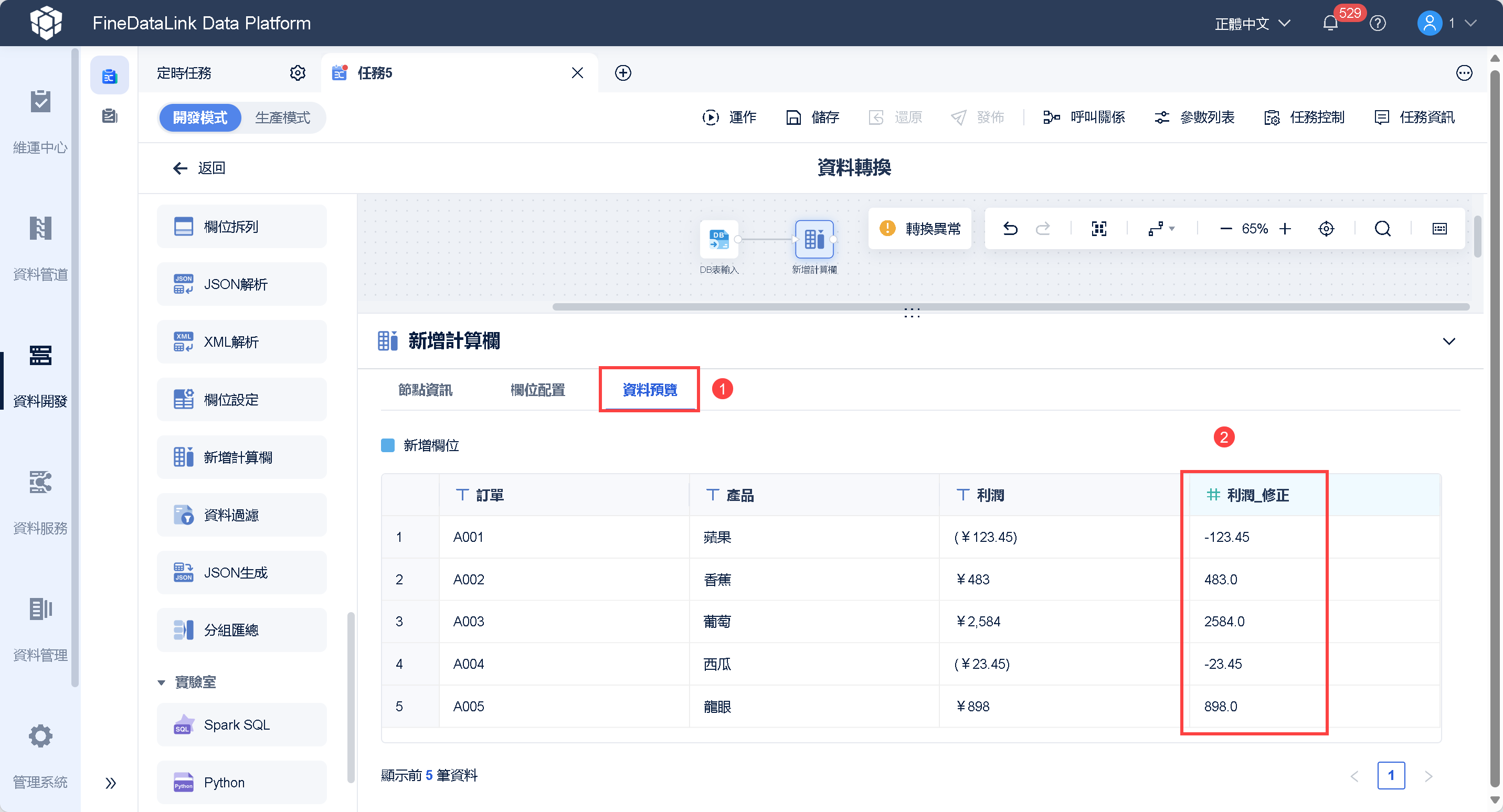Image resolution: width=1503 pixels, height=812 pixels.
Task: Click the fit-to-screen icon in canvas toolbar
Action: (x=1099, y=229)
